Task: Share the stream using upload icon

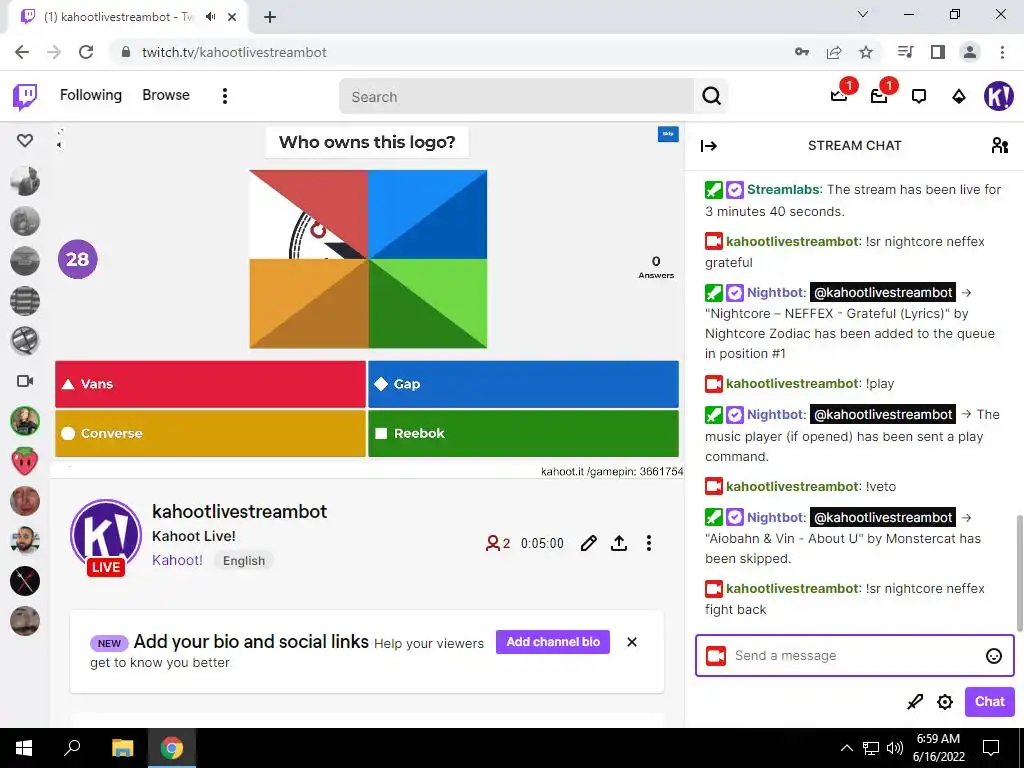Action: [618, 543]
